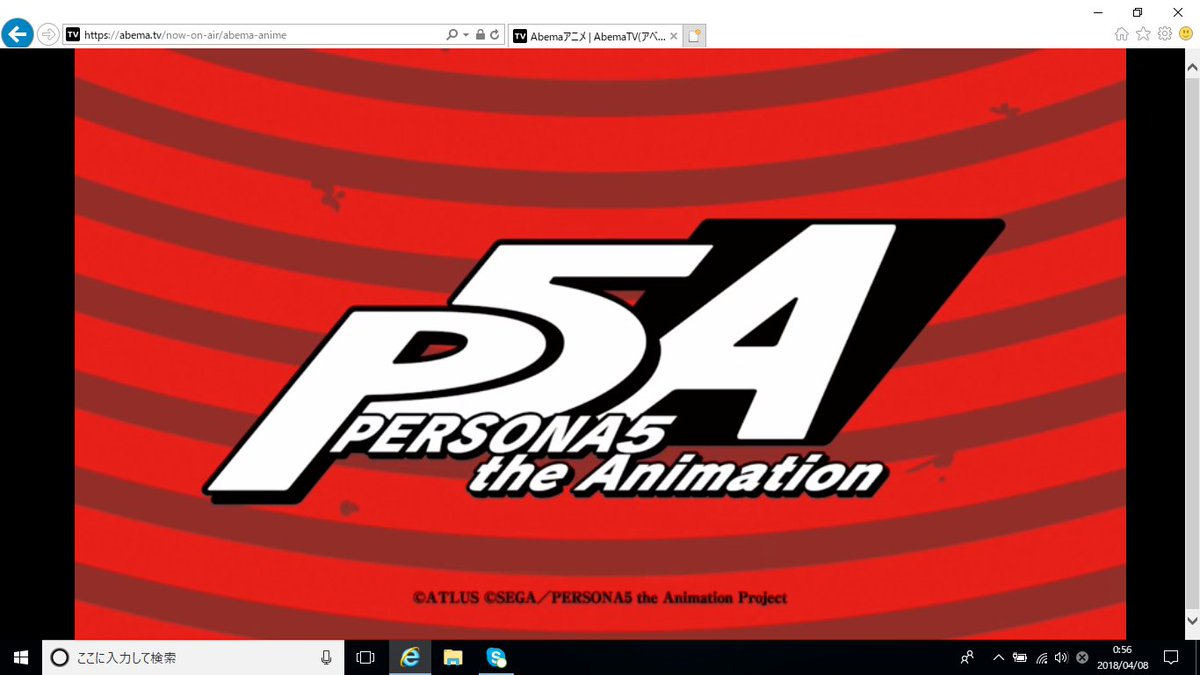Switch to Internet Explorer taskbar icon
The height and width of the screenshot is (675, 1200).
(x=410, y=657)
